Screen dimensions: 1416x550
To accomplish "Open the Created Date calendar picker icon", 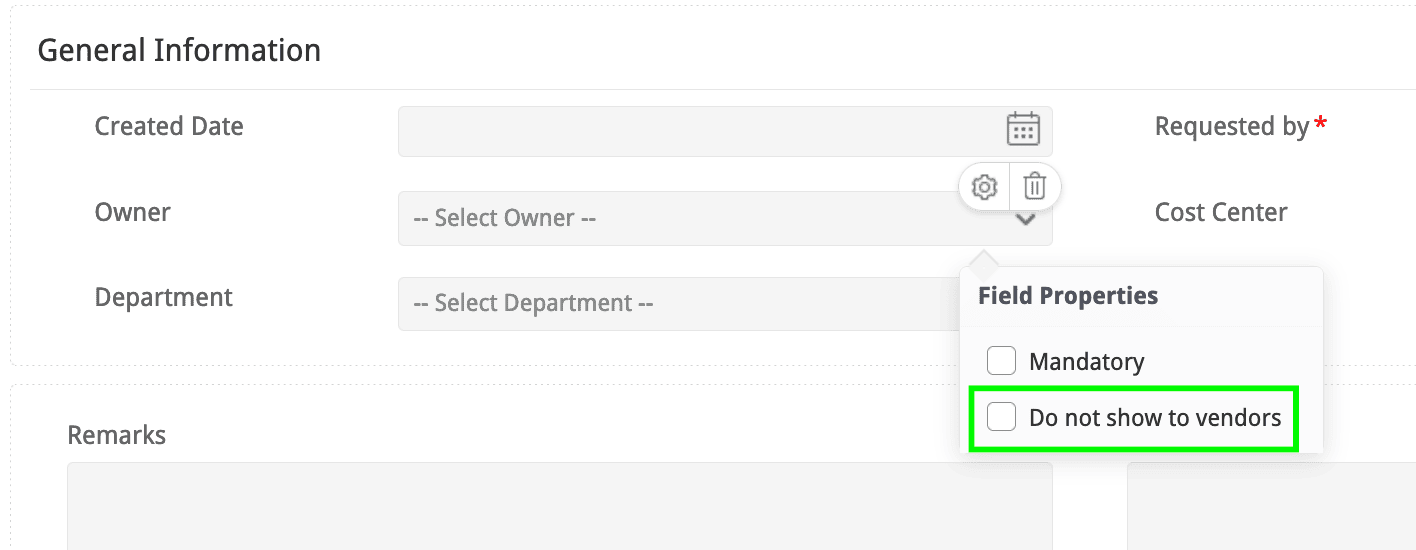I will tap(1022, 130).
